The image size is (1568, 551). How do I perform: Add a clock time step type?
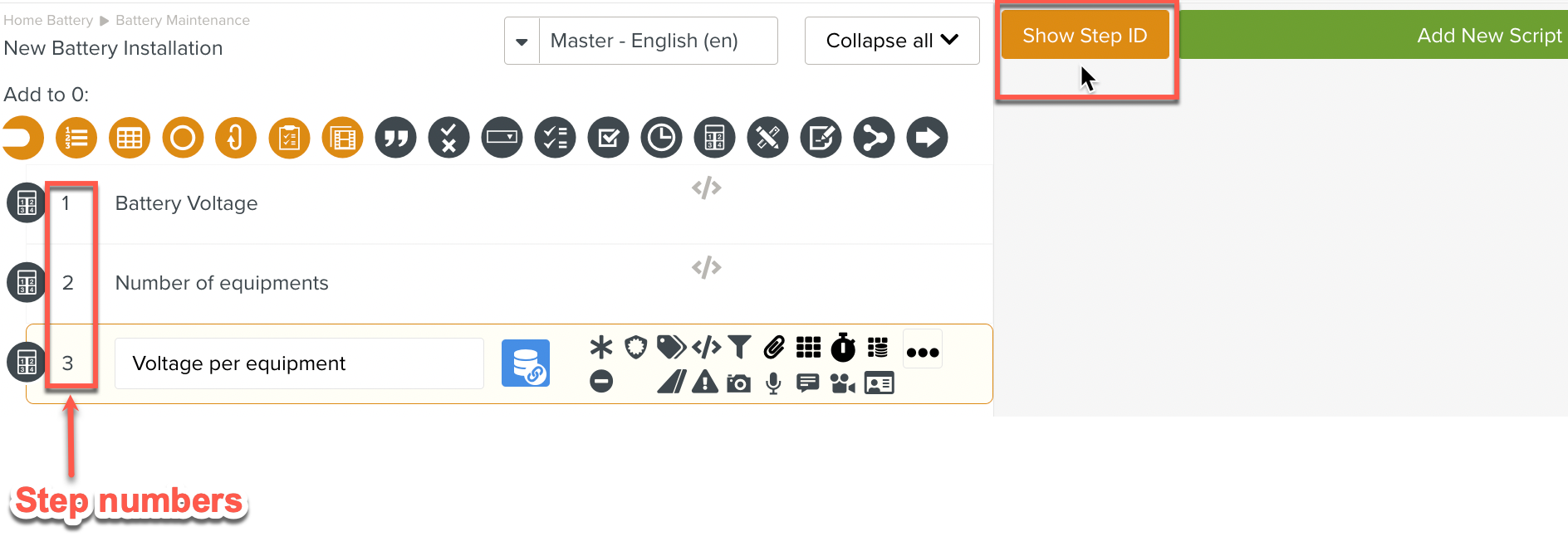coord(661,138)
